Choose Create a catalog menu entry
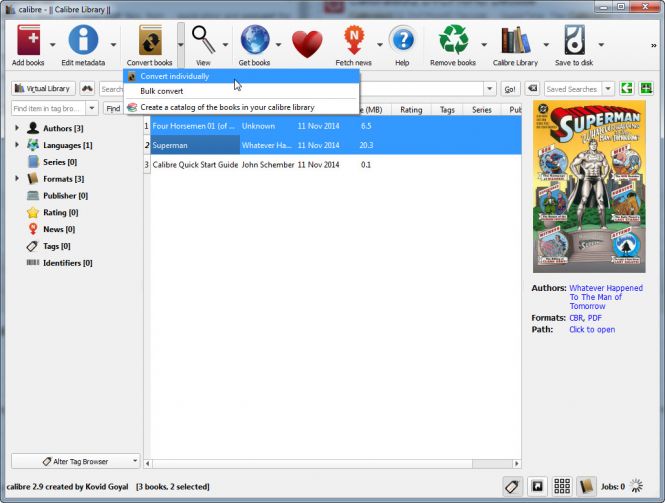665x503 pixels. pos(226,107)
